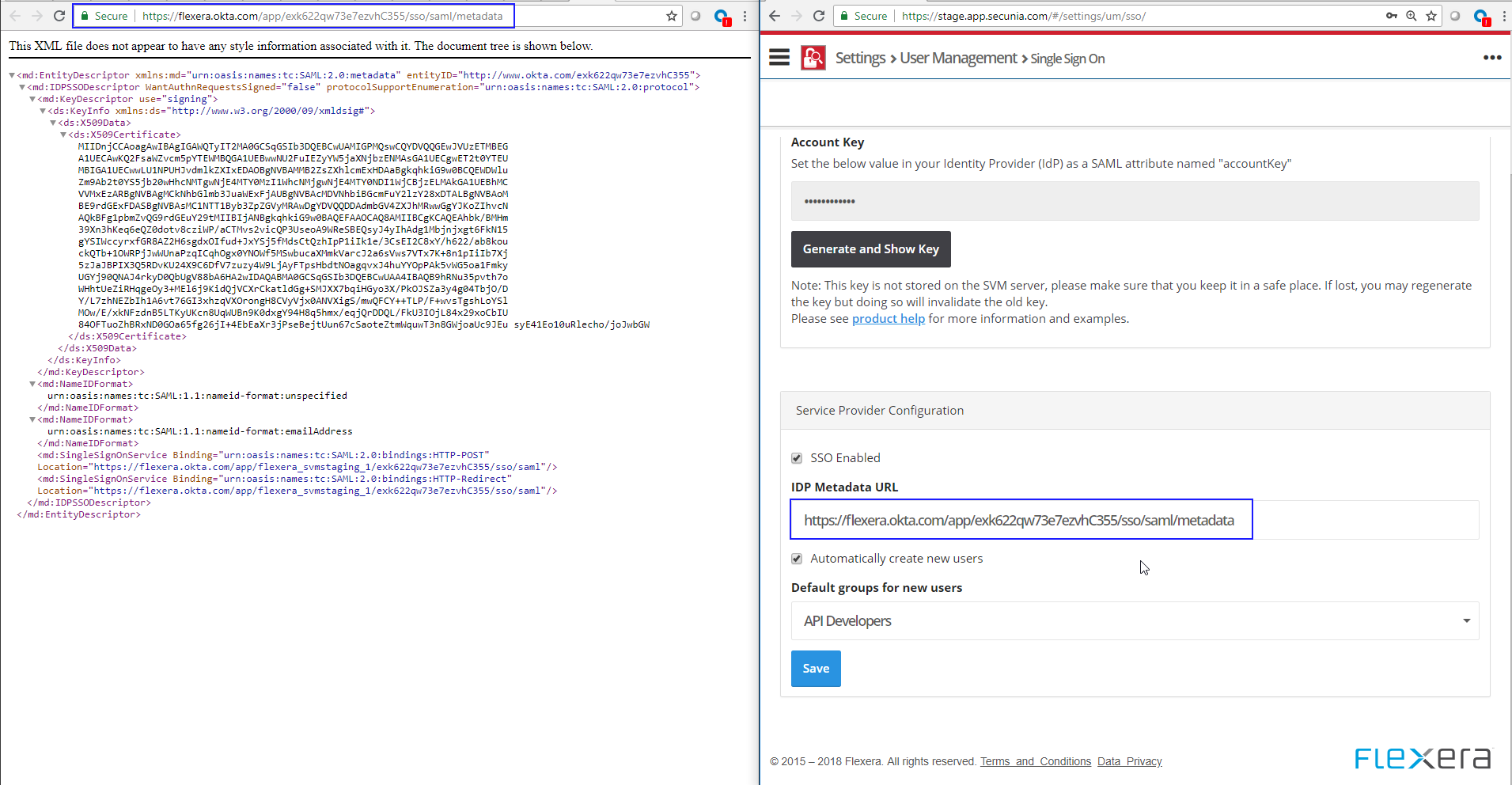Image resolution: width=1512 pixels, height=785 pixels.
Task: Go forward in the right Secunia browser
Action: tap(797, 16)
